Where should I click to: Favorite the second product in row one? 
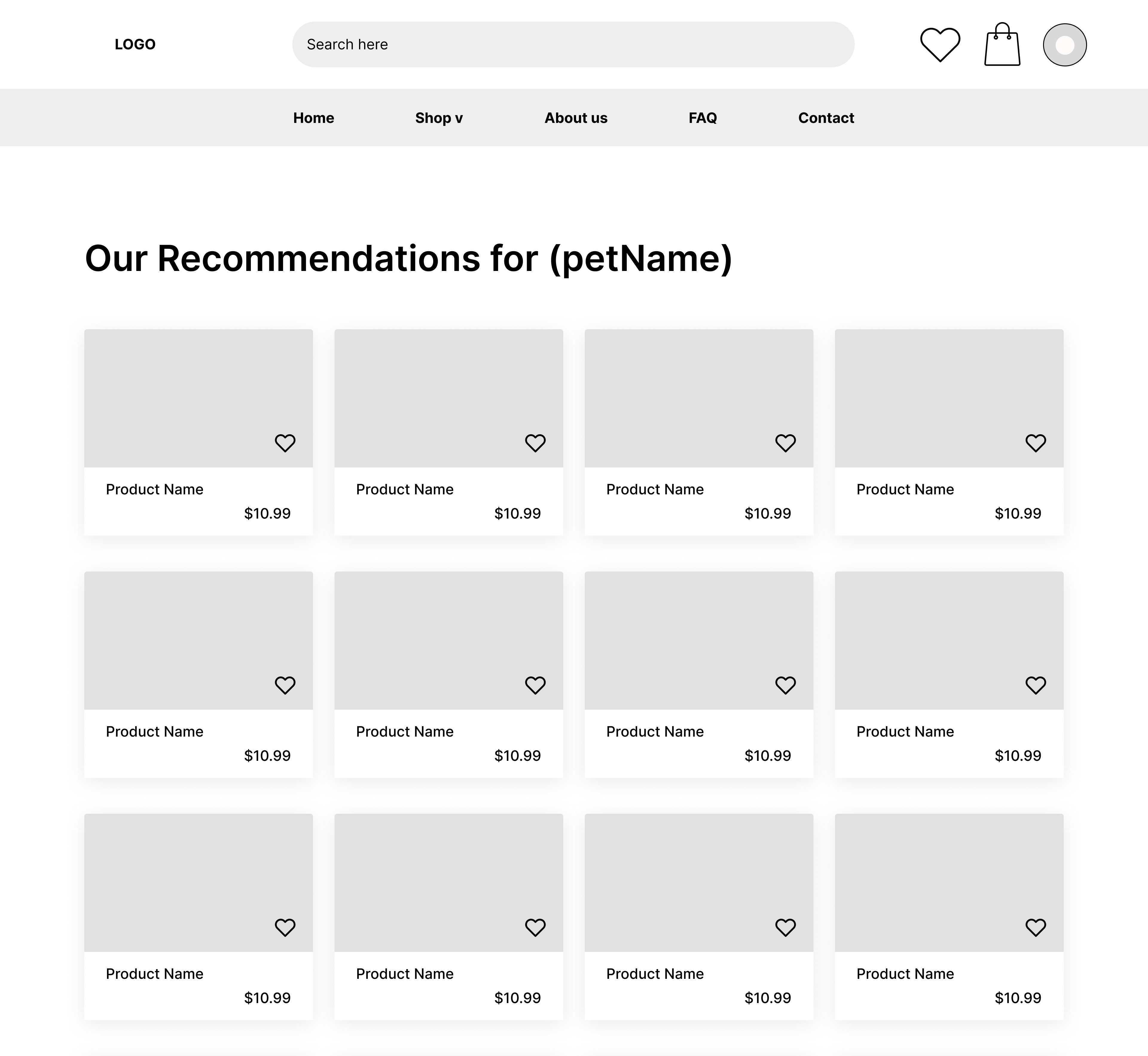click(535, 443)
